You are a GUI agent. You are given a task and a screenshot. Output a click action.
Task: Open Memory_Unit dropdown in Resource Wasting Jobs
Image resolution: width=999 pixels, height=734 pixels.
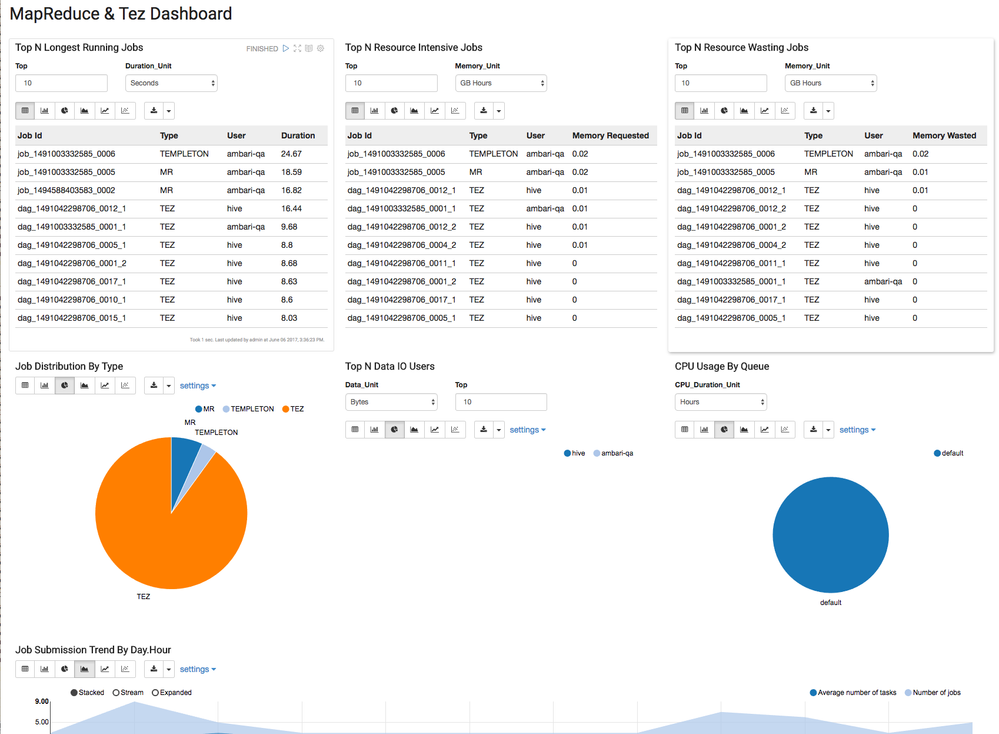[831, 83]
